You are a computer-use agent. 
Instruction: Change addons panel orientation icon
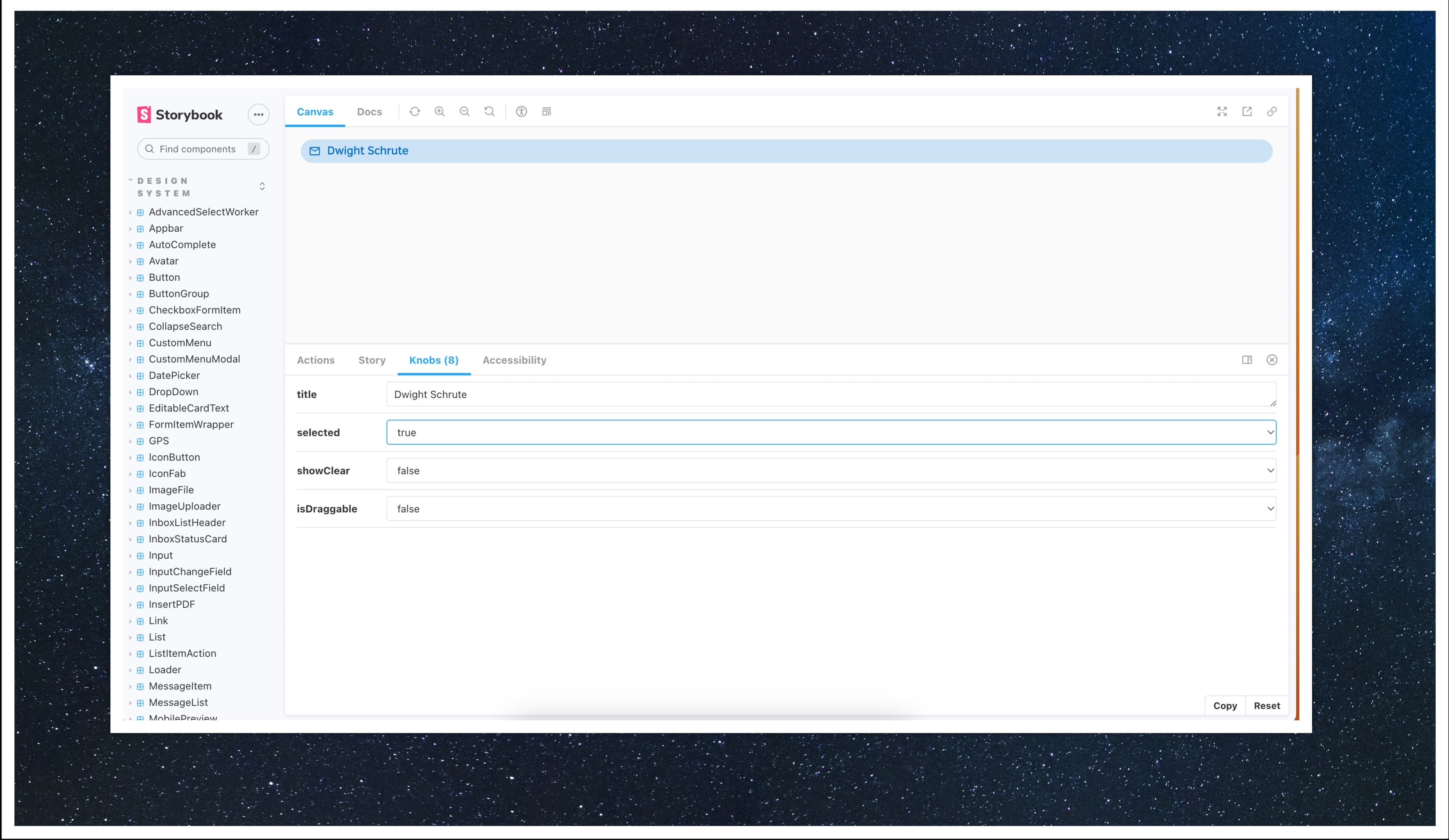tap(1247, 360)
